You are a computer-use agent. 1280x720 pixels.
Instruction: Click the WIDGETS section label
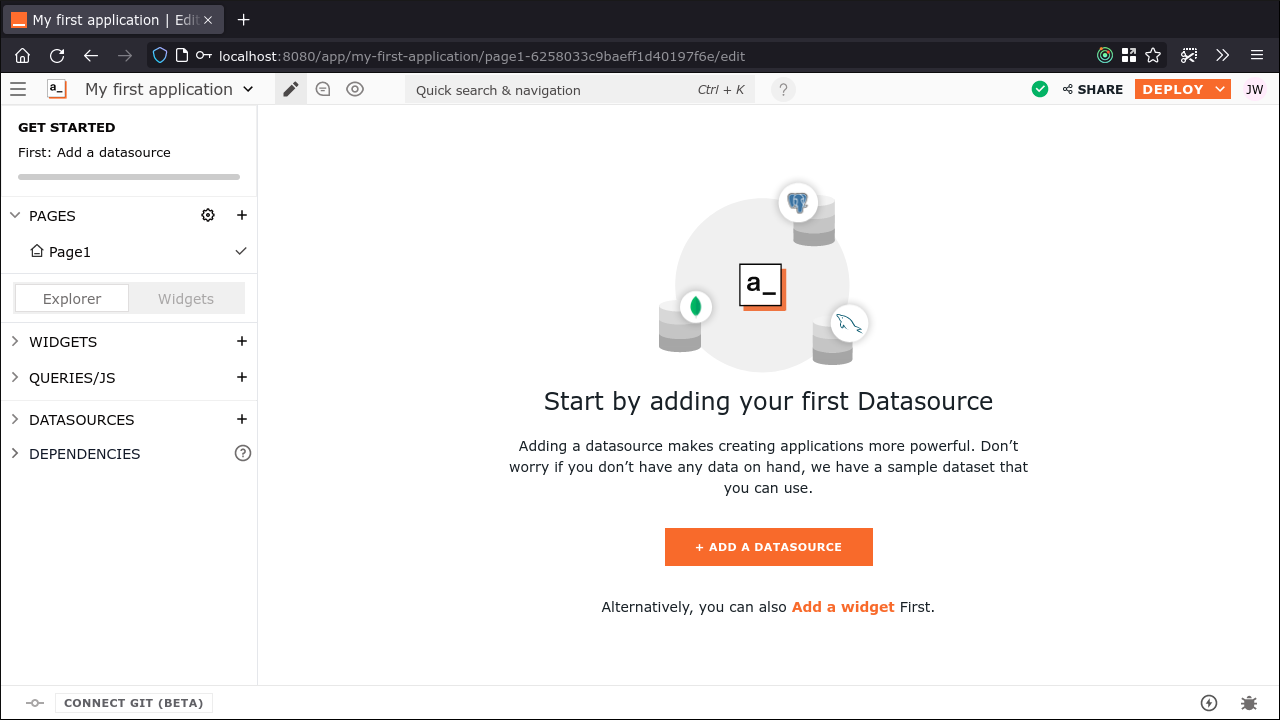(63, 342)
